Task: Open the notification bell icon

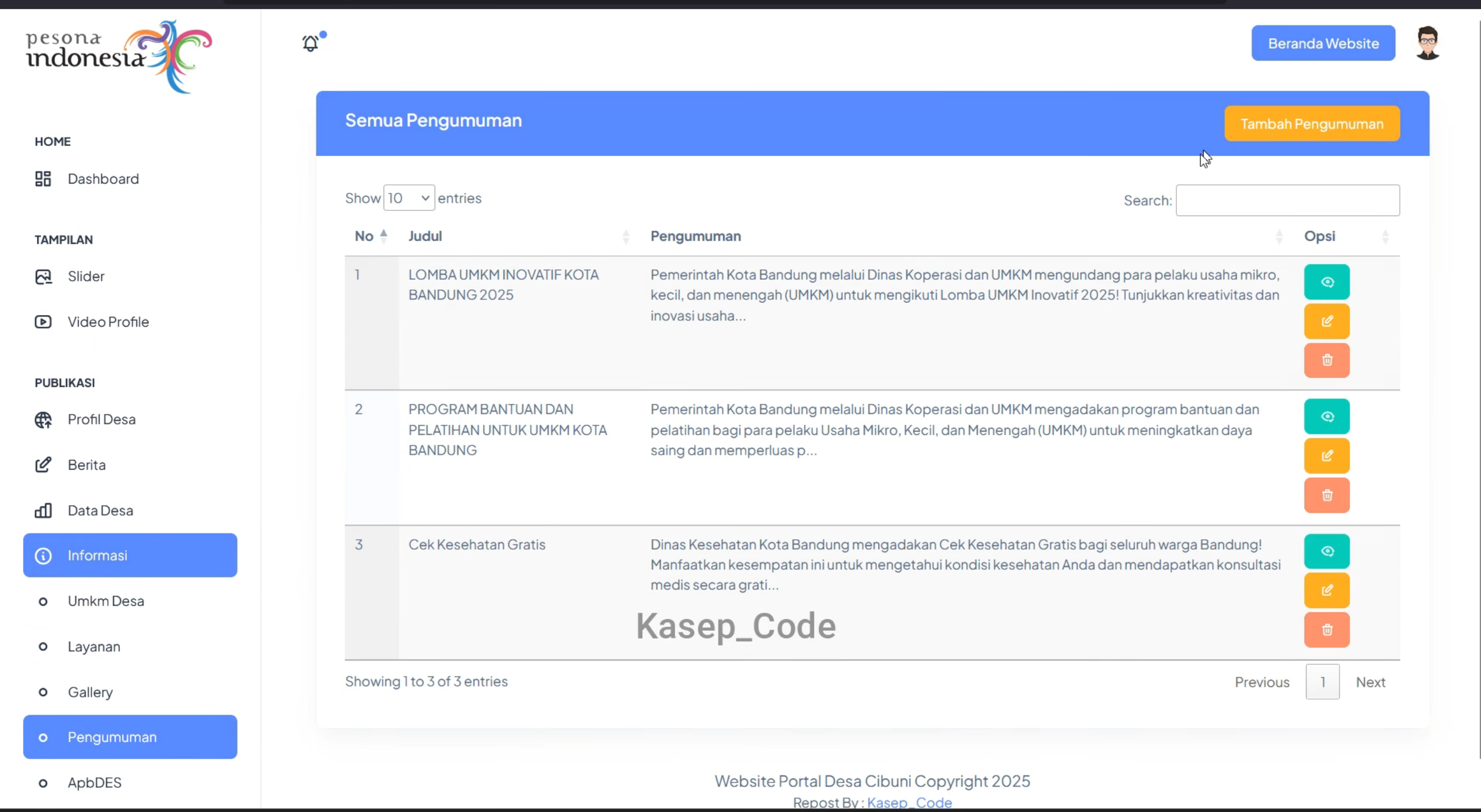Action: [311, 43]
